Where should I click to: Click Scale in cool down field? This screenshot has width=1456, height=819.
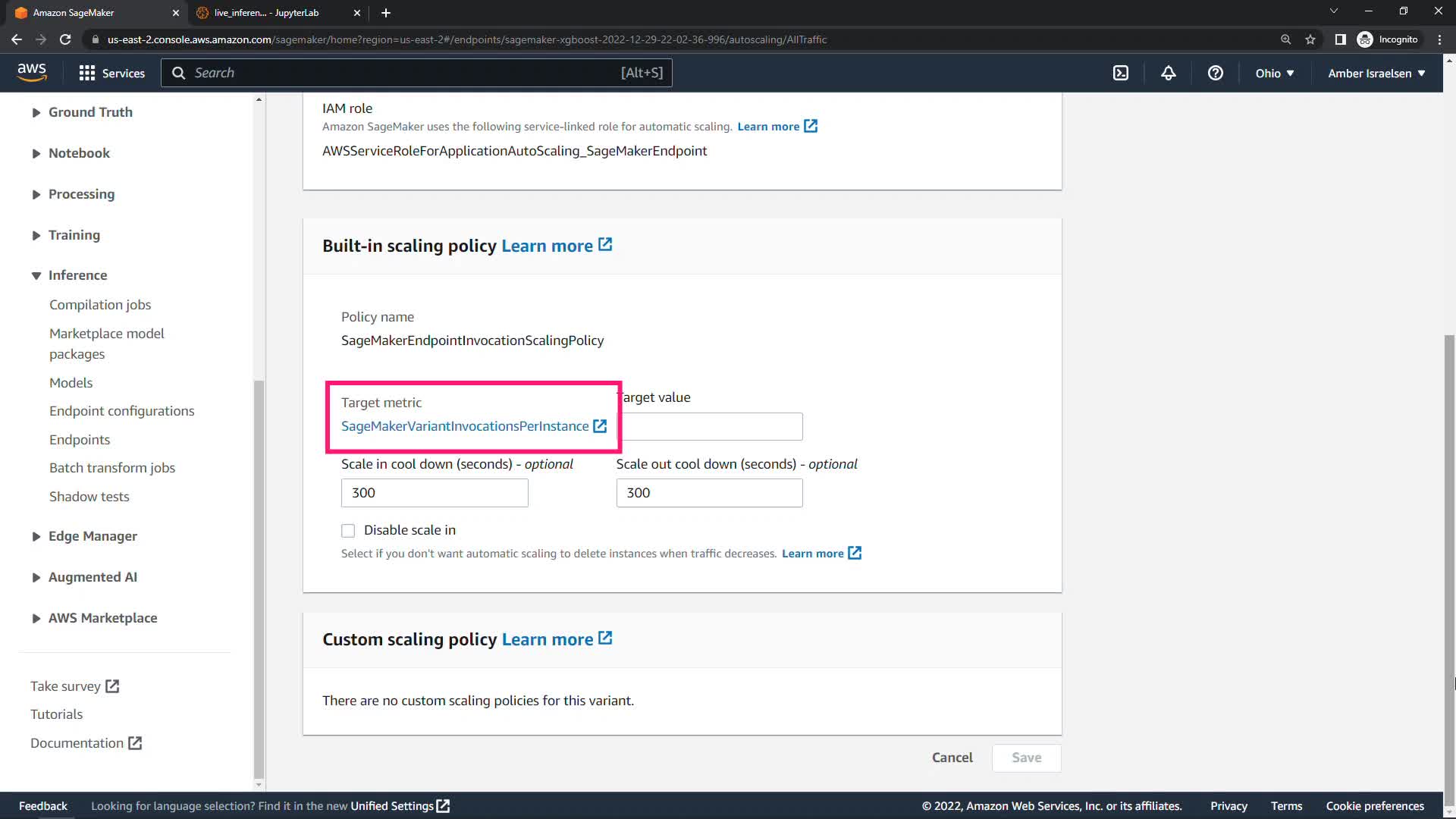[x=435, y=493]
